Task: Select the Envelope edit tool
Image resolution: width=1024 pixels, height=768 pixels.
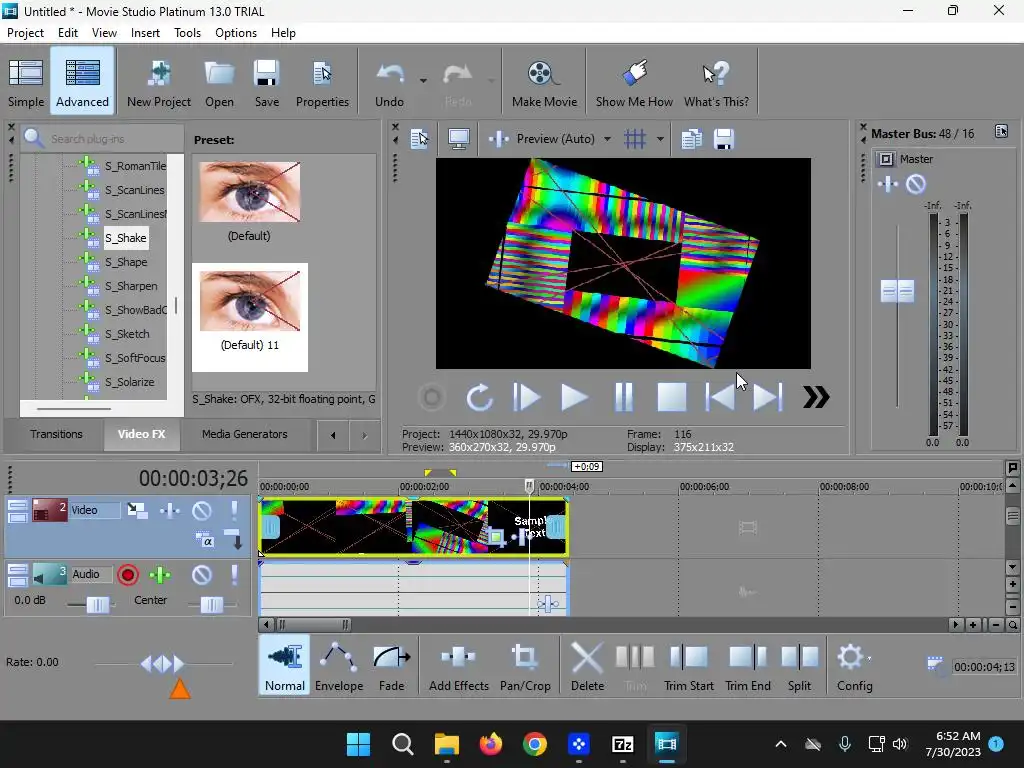Action: click(339, 666)
